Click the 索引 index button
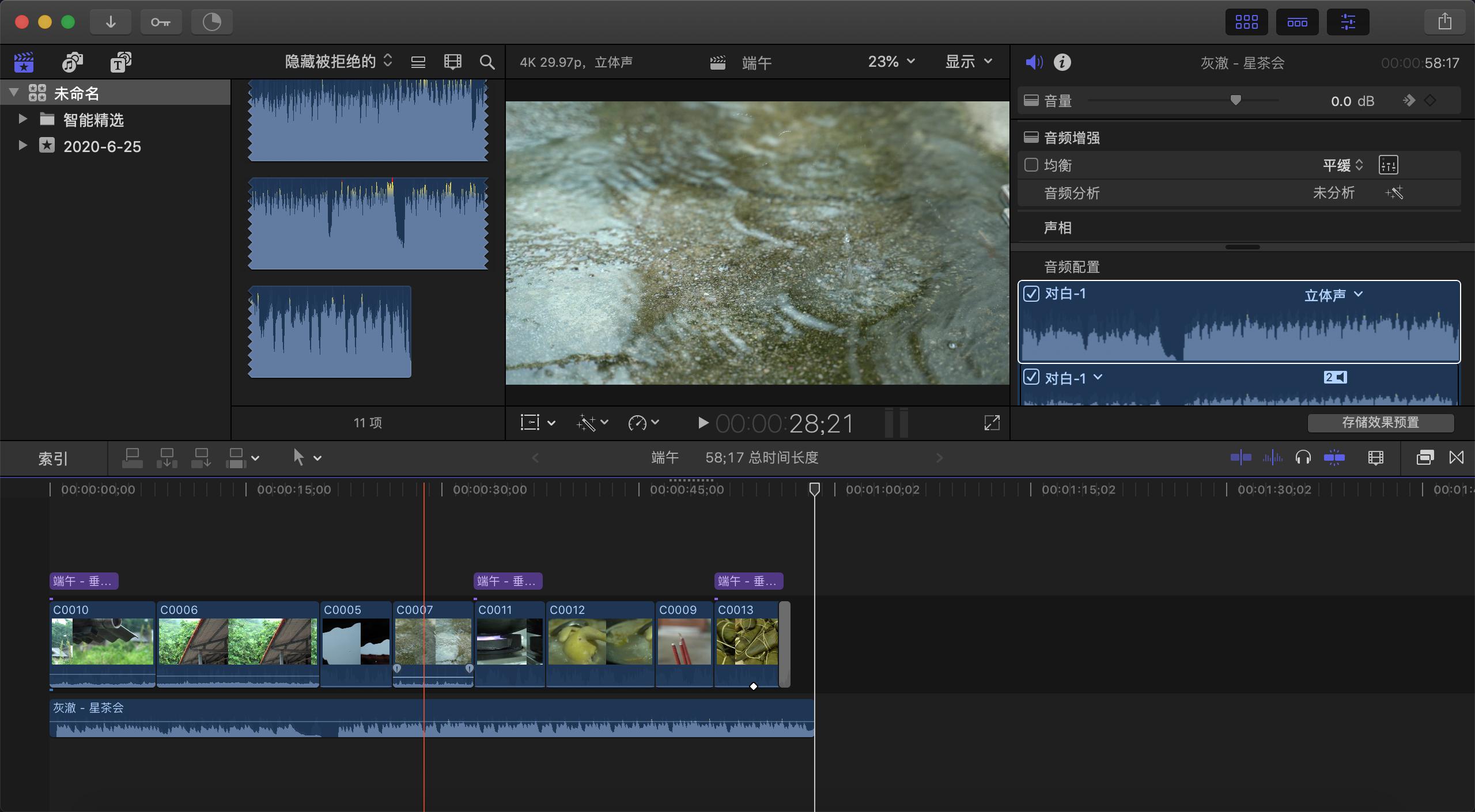Image resolution: width=1475 pixels, height=812 pixels. [x=53, y=458]
